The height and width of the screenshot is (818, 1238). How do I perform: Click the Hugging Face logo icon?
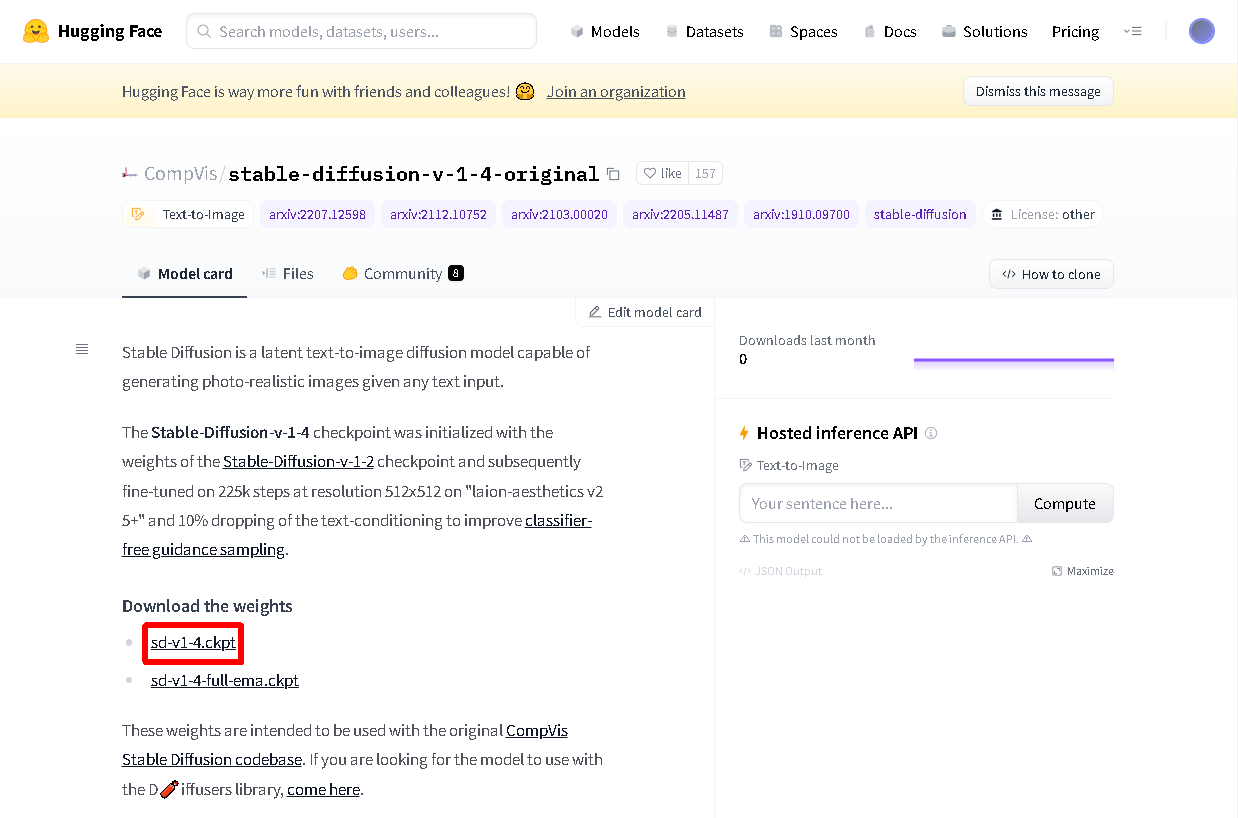tap(36, 32)
